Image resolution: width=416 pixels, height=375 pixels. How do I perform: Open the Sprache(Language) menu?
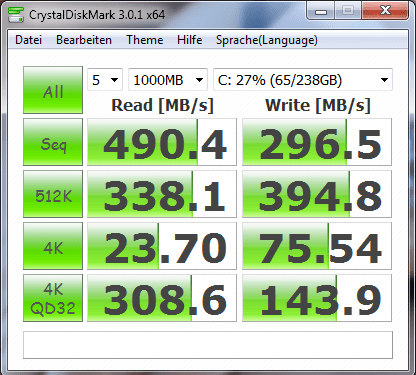click(x=266, y=40)
